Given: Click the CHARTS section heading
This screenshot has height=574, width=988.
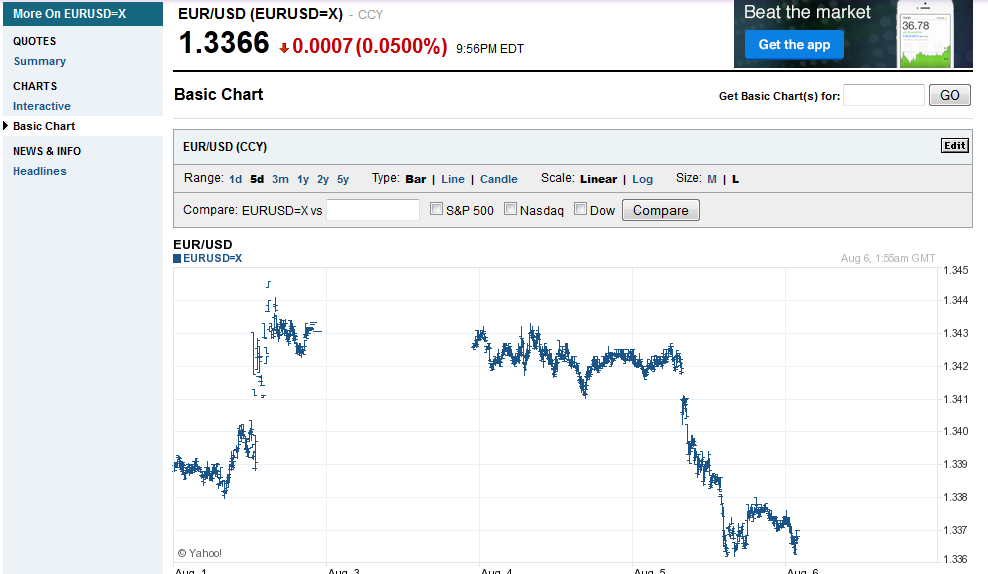Looking at the screenshot, I should (x=35, y=86).
